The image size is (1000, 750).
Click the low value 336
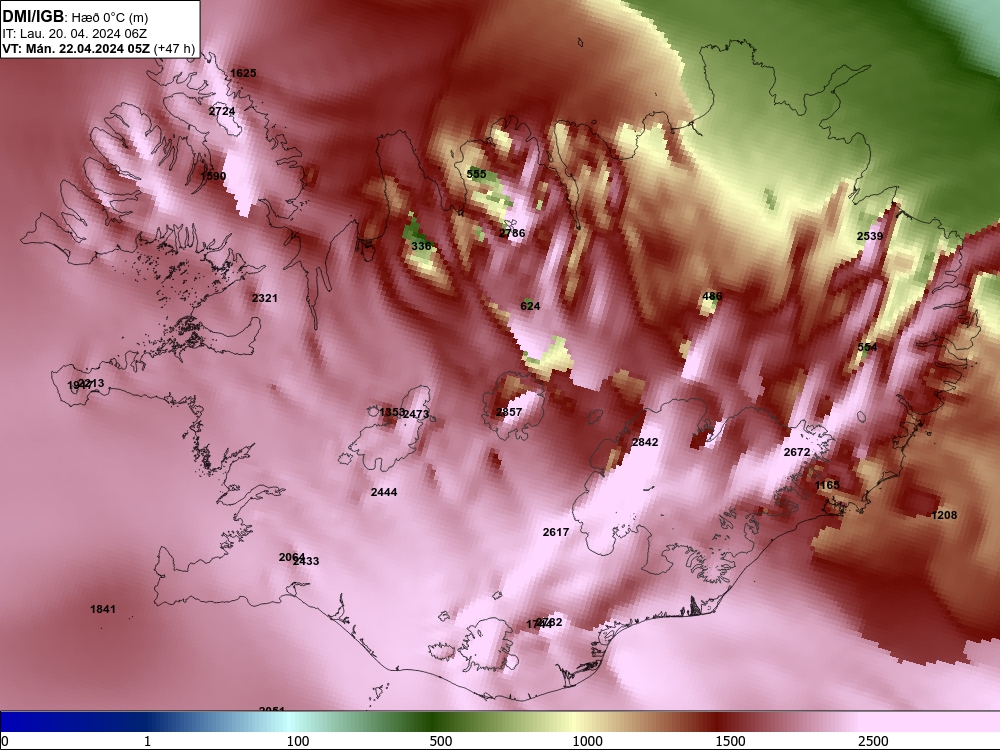(x=421, y=246)
